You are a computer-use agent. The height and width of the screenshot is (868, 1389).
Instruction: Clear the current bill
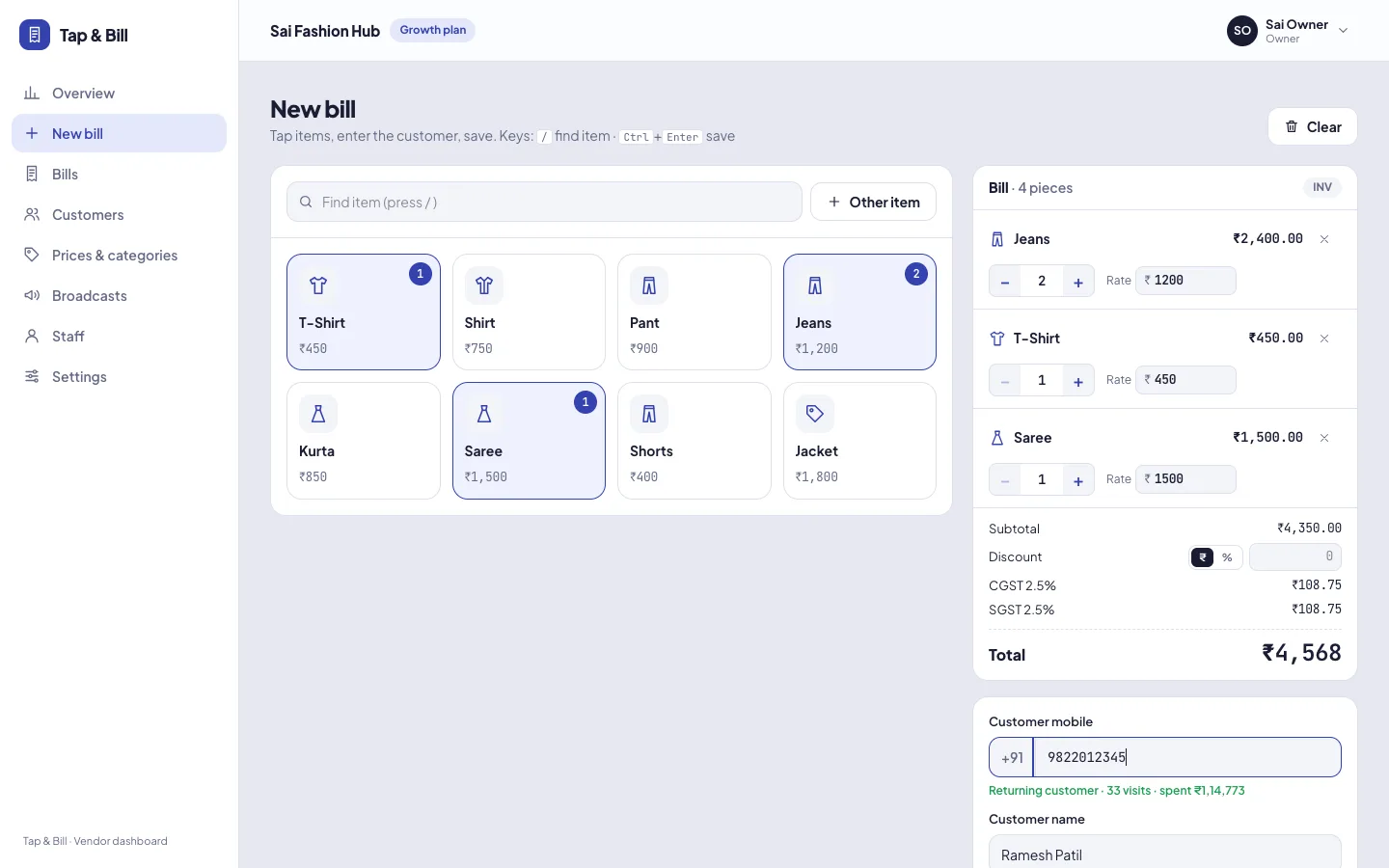1313,126
